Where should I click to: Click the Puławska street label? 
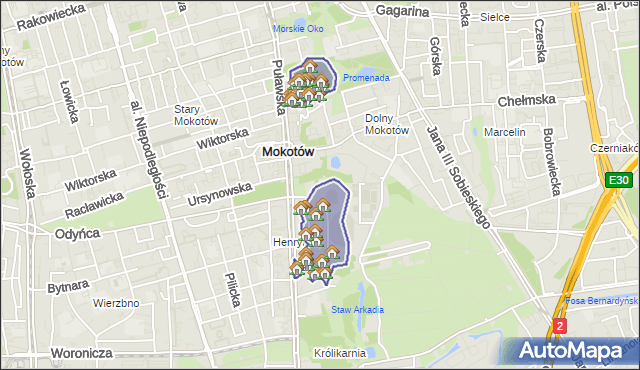(x=278, y=88)
